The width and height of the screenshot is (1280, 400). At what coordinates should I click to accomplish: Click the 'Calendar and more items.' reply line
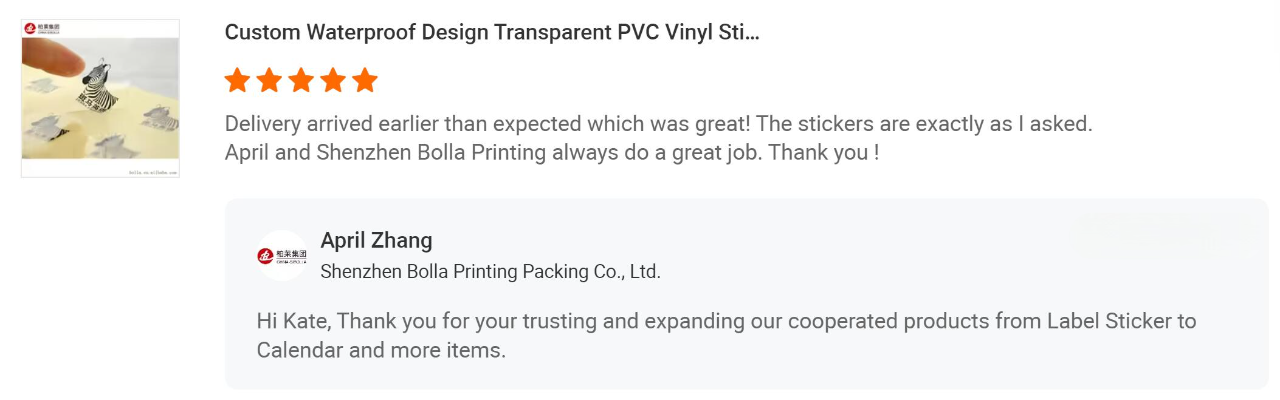click(x=381, y=351)
